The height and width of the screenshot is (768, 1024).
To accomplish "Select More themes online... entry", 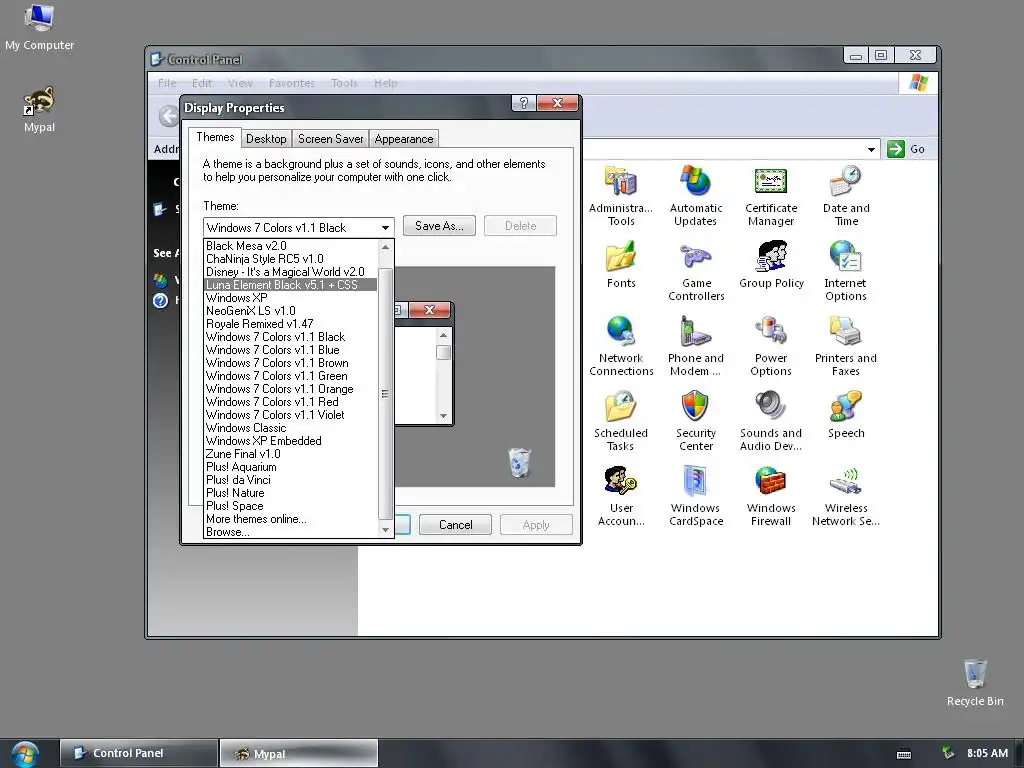I will 291,519.
